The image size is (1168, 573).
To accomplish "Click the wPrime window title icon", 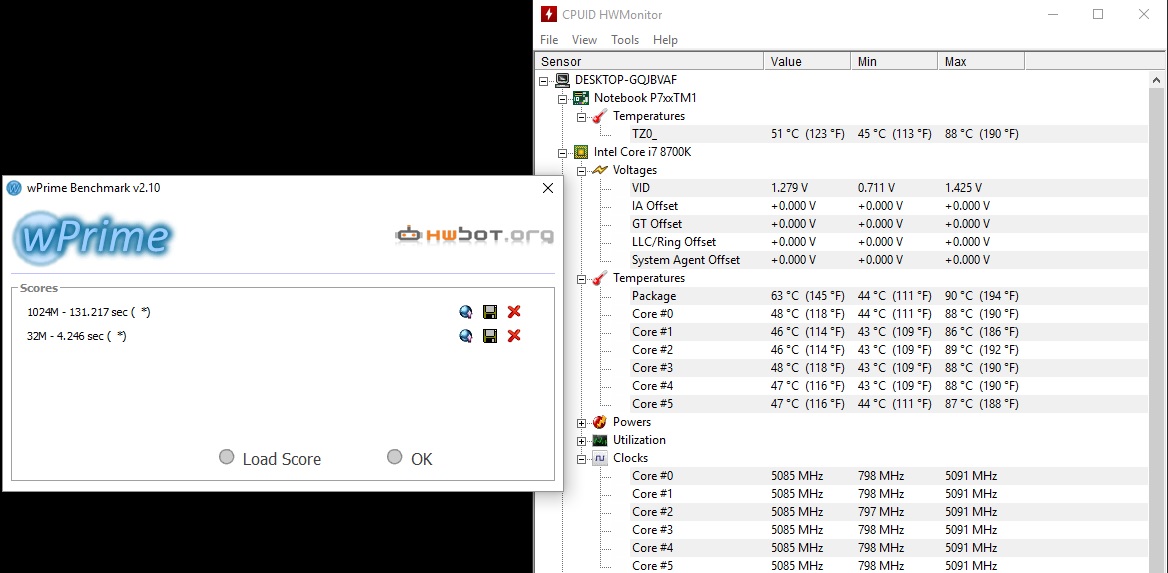I will coord(14,188).
